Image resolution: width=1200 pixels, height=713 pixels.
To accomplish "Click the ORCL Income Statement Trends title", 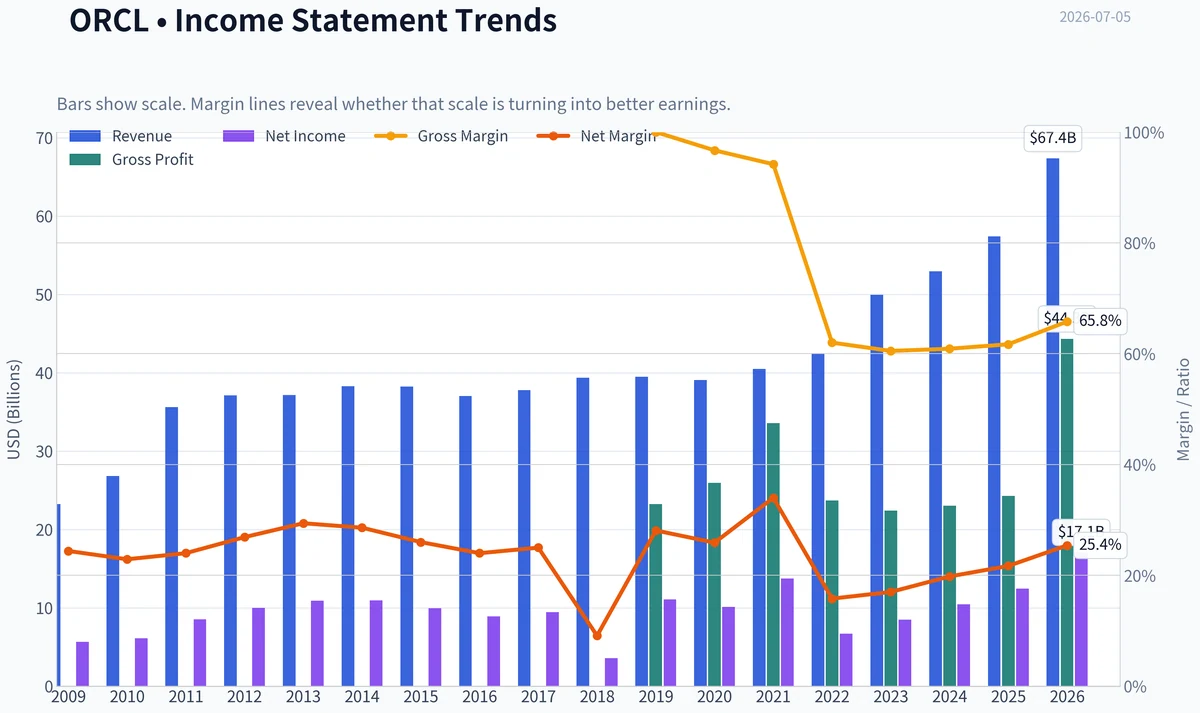I will tap(313, 19).
